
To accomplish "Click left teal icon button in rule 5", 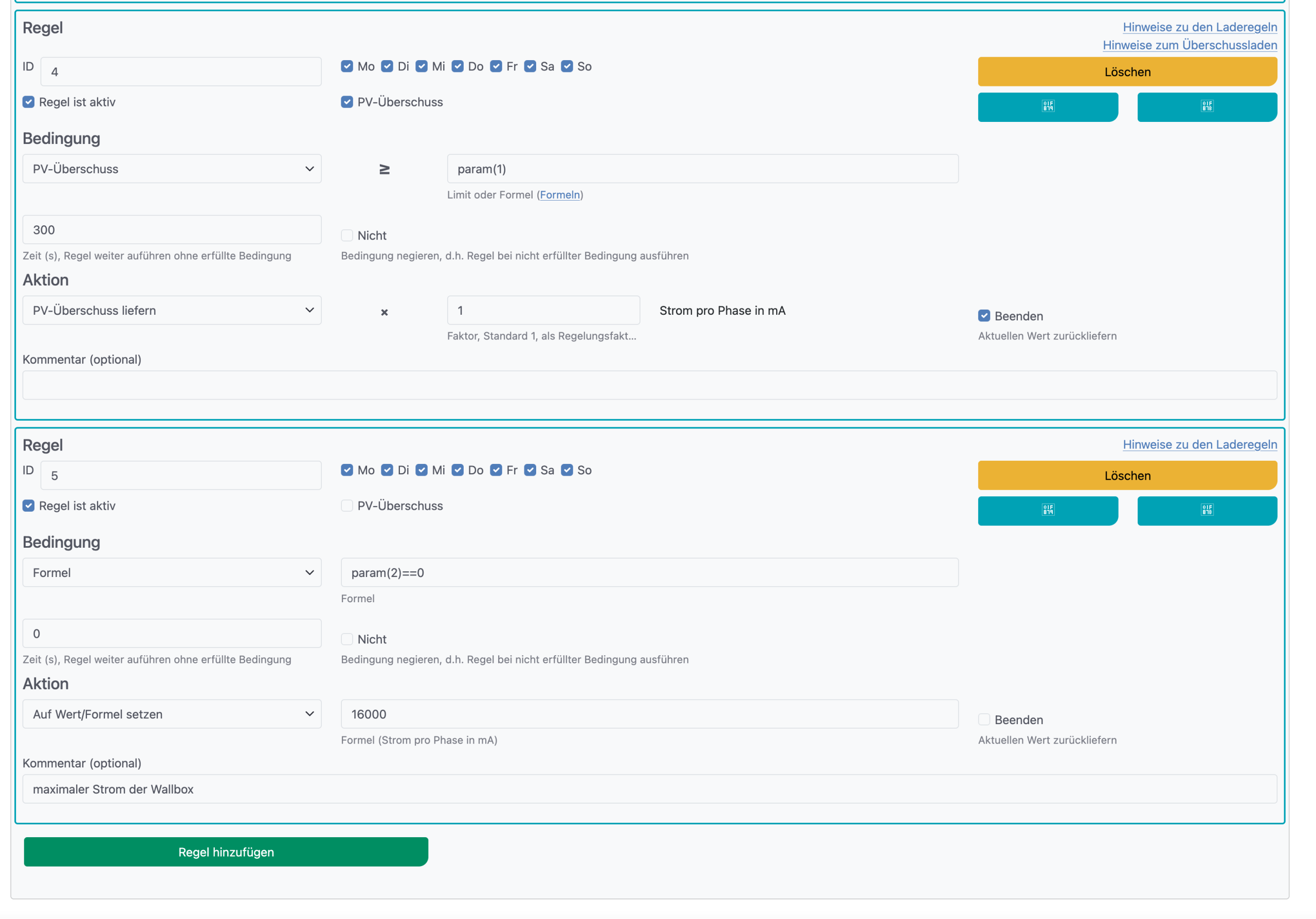I will click(x=1047, y=510).
